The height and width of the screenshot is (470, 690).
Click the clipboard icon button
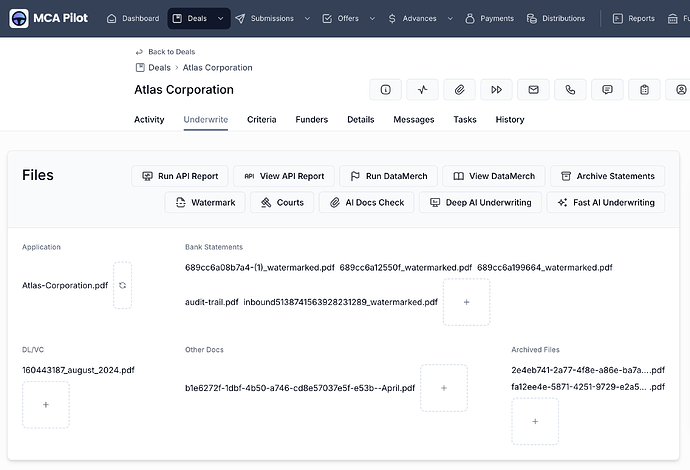[644, 89]
